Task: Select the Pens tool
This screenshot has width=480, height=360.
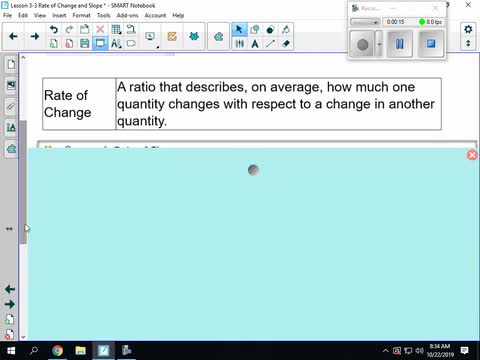Action: pos(239,43)
